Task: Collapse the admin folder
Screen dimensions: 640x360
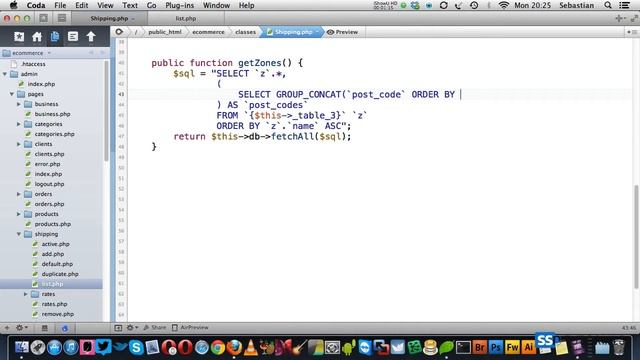Action: coord(5,74)
